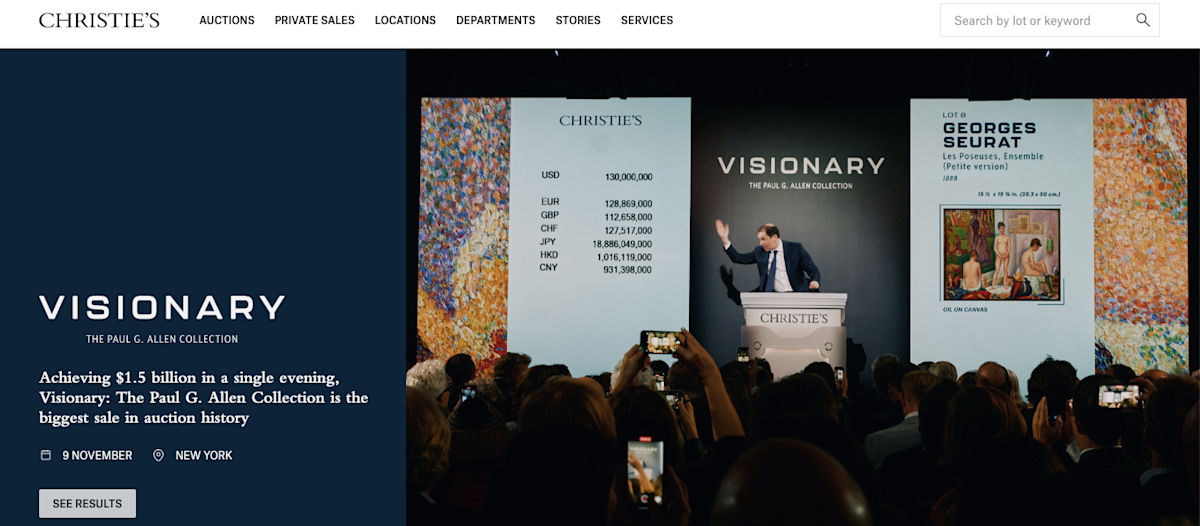This screenshot has height=526, width=1200.
Task: Click the Christie's logo in the header
Action: point(99,20)
